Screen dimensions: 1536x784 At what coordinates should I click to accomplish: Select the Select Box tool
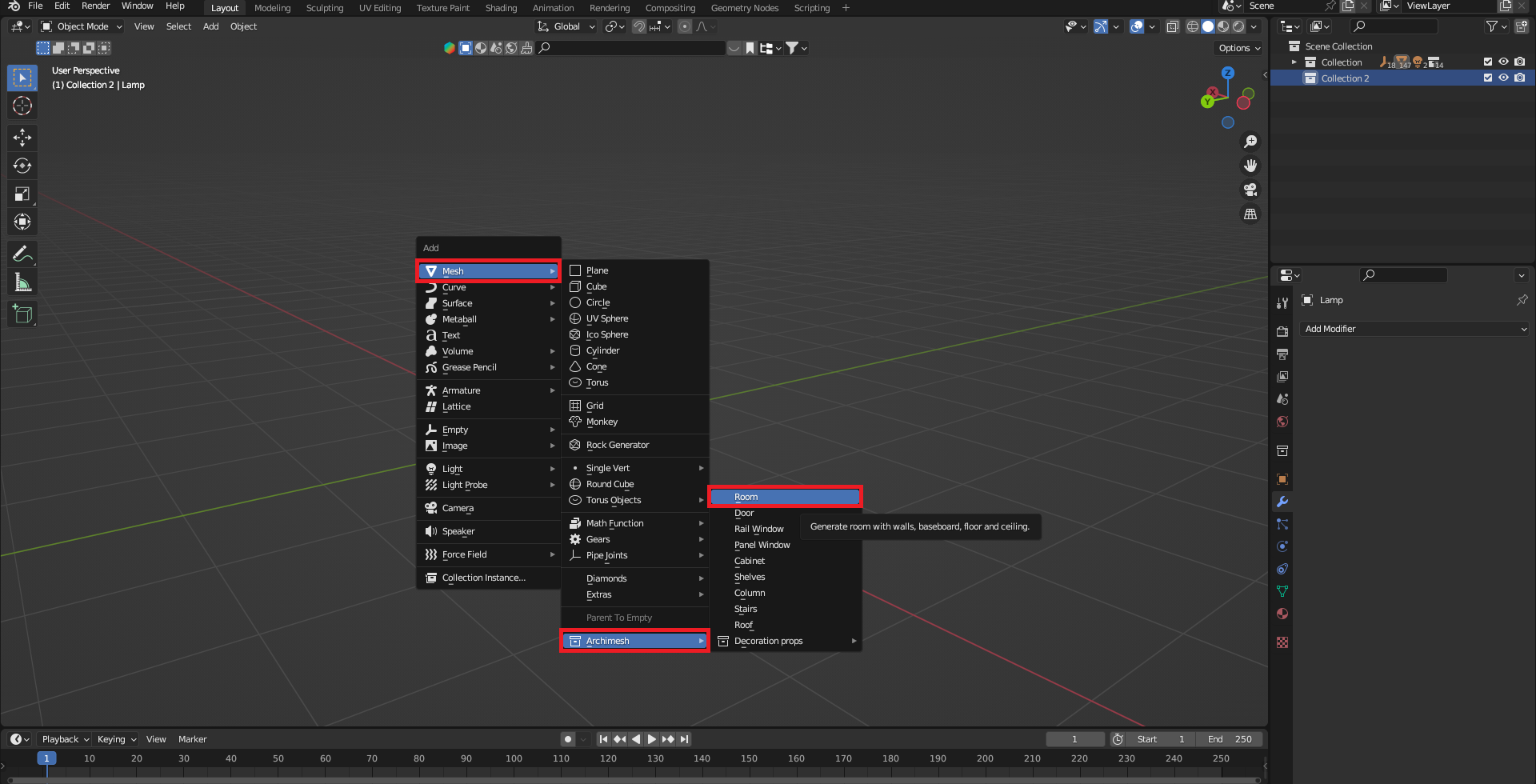pyautogui.click(x=22, y=78)
